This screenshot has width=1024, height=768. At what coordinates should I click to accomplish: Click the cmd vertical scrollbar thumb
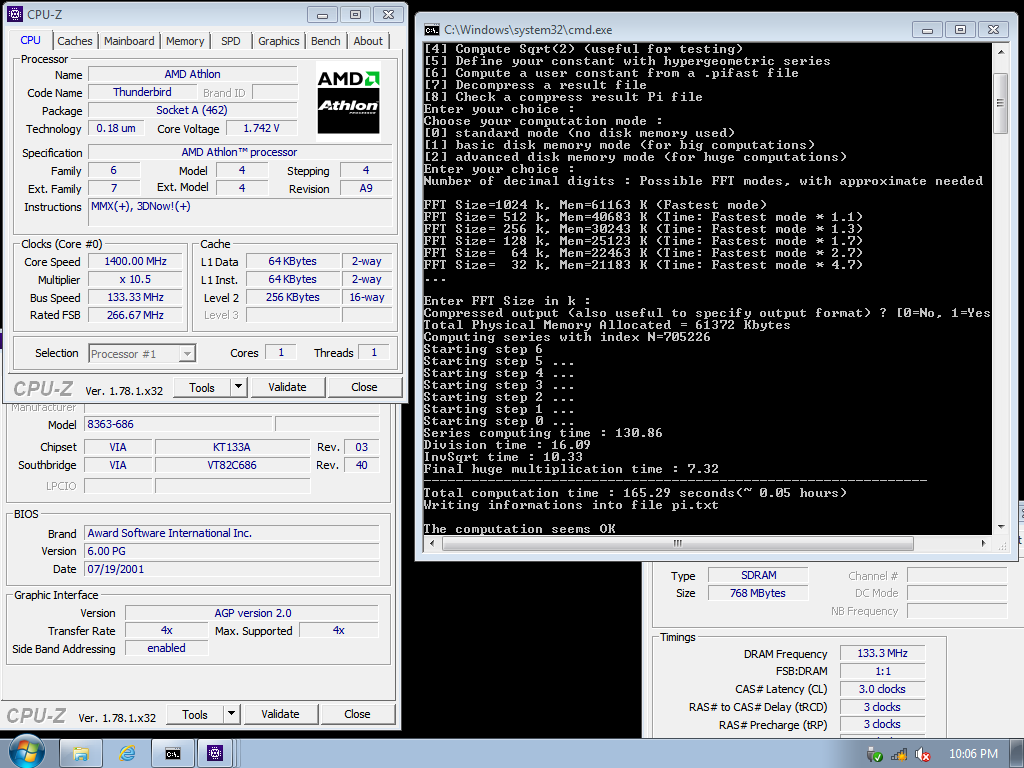click(x=1000, y=103)
